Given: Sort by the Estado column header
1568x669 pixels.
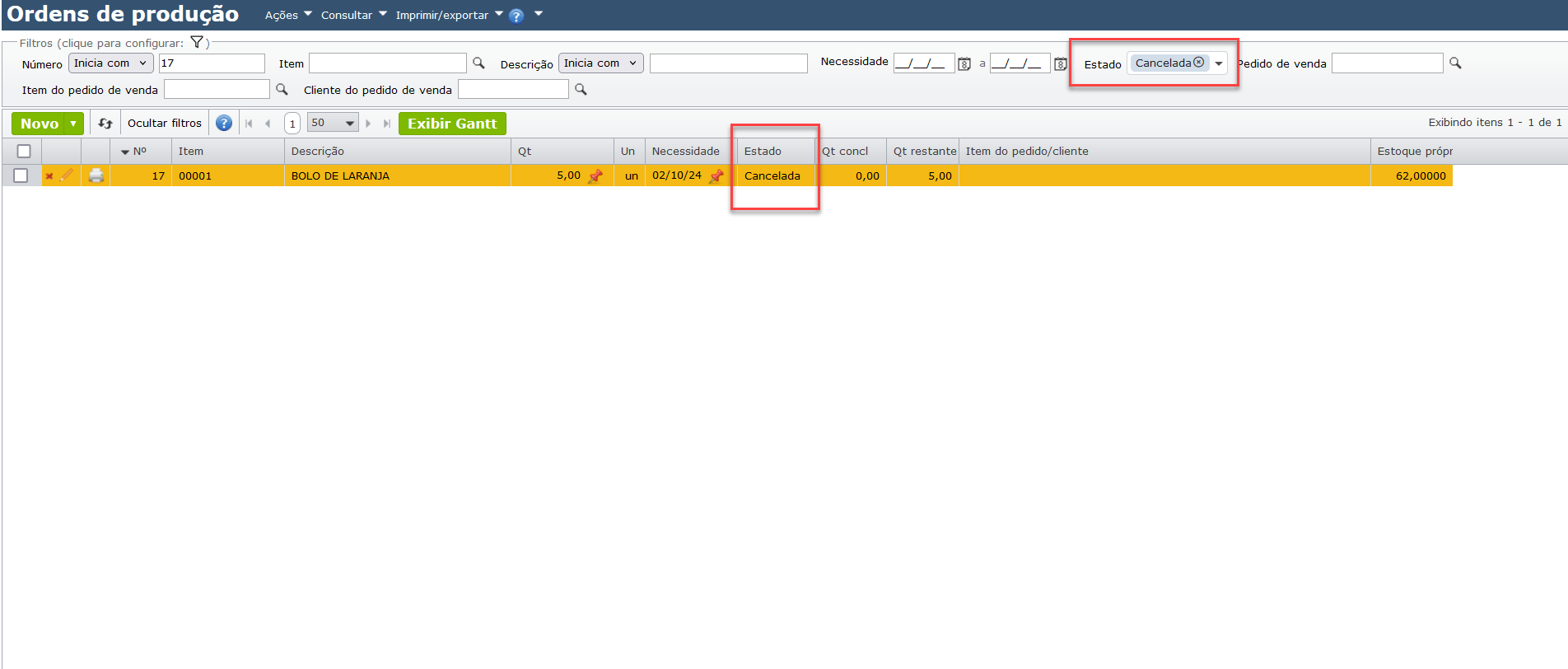Looking at the screenshot, I should (775, 152).
